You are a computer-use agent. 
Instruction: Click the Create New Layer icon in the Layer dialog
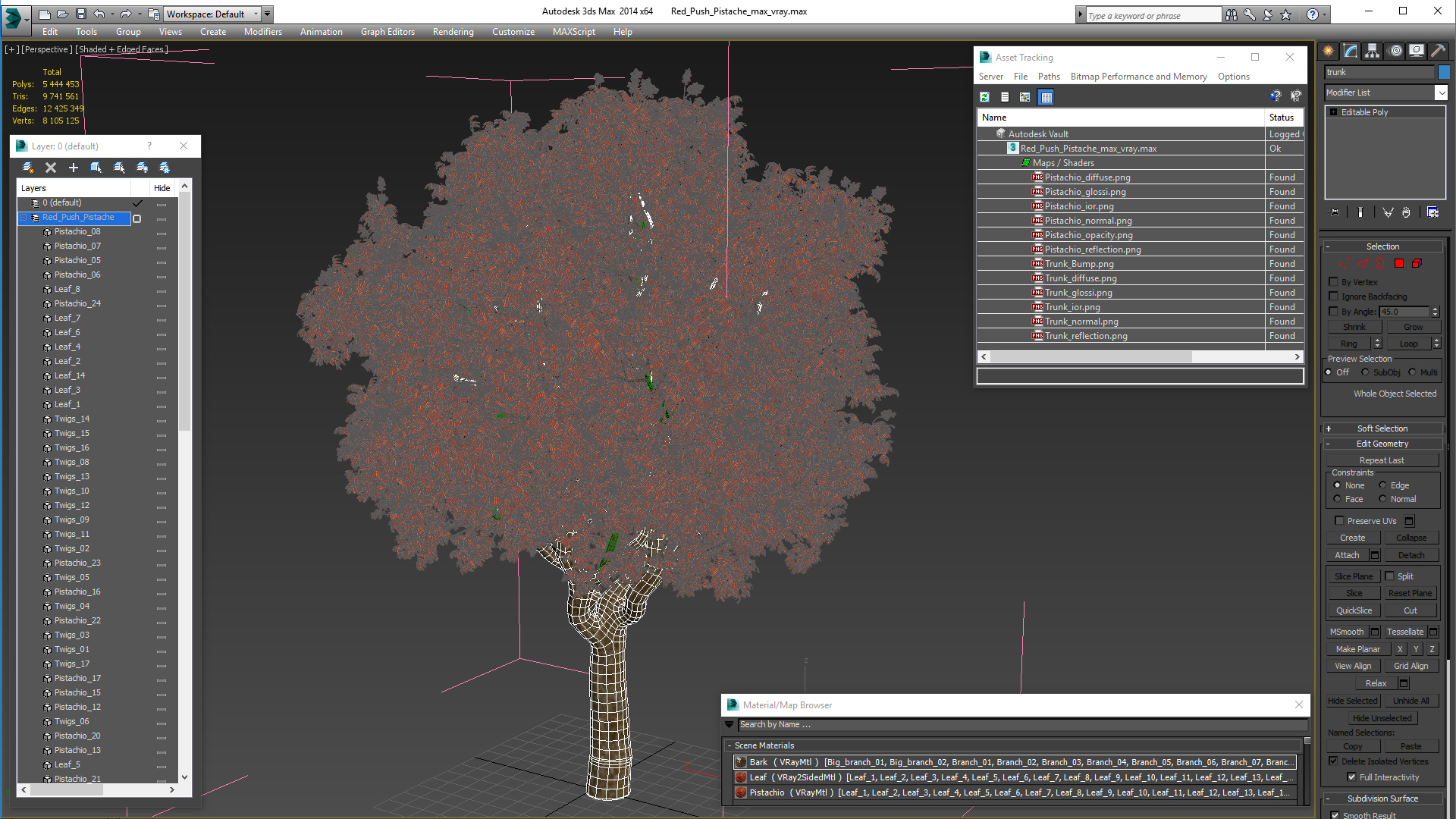[28, 168]
